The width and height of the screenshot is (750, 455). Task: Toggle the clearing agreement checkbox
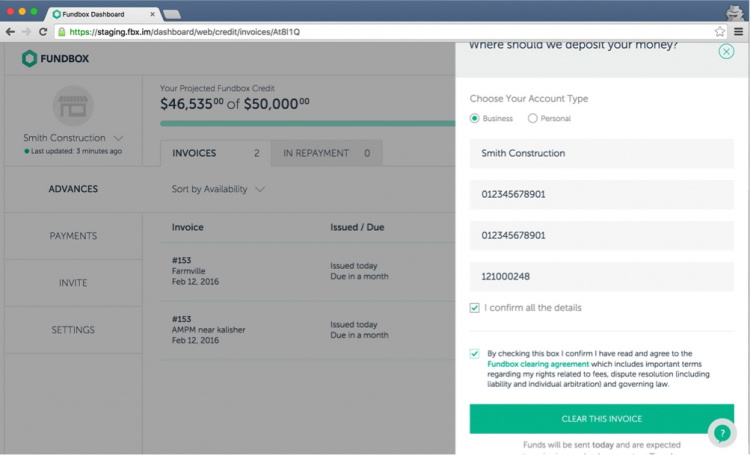[x=474, y=354]
